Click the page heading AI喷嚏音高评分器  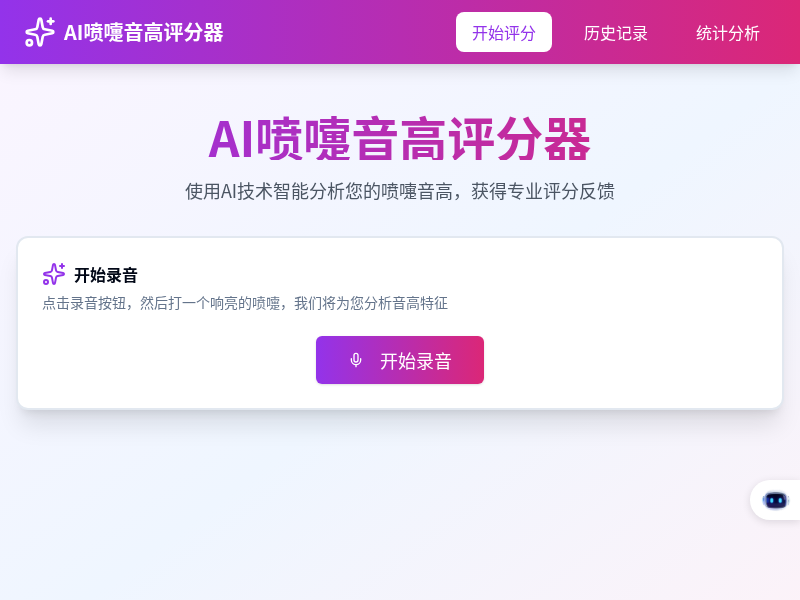click(400, 143)
